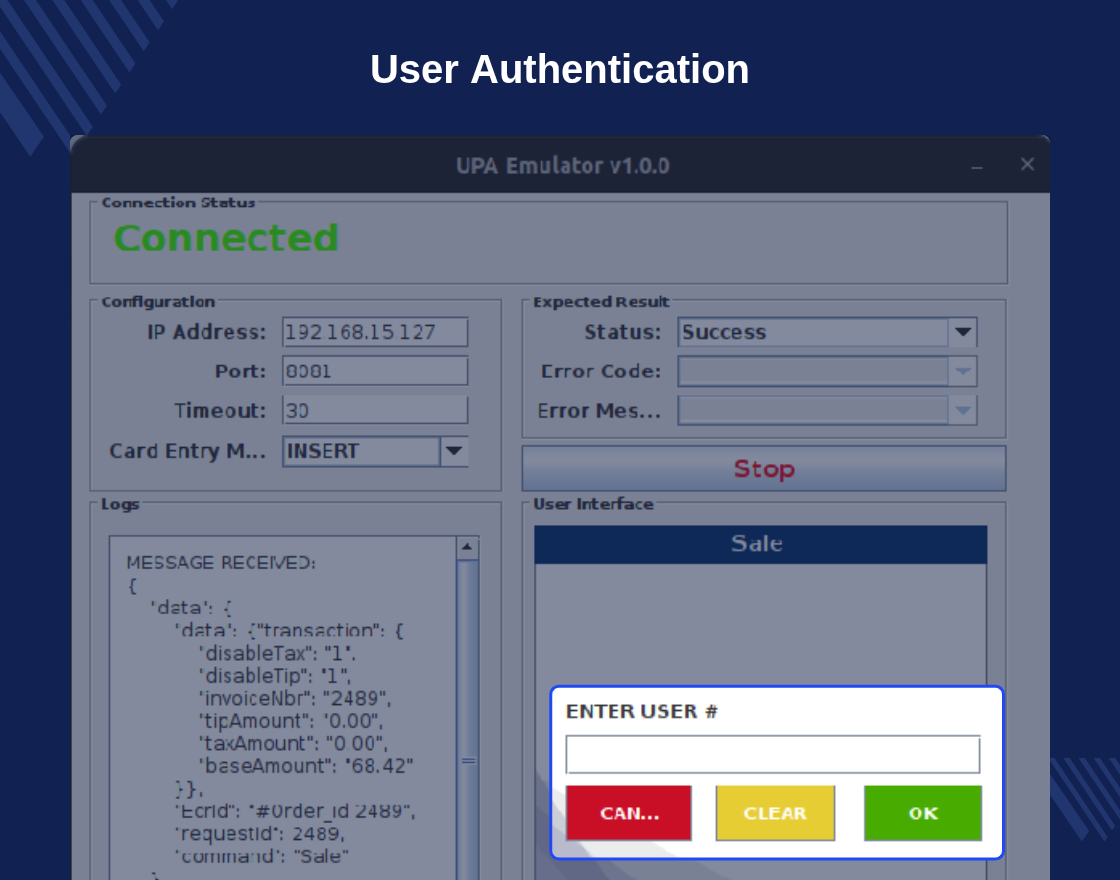The width and height of the screenshot is (1120, 880).
Task: Click the Error Code combo box field
Action: [813, 371]
